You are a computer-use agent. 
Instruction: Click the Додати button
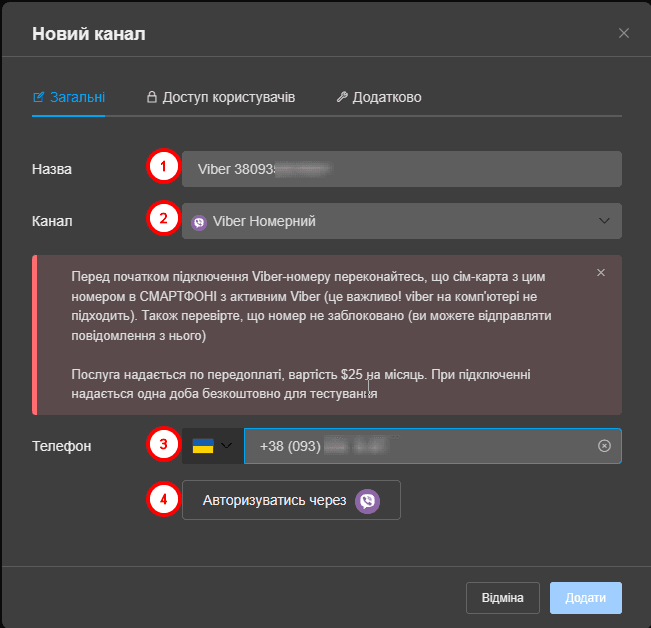click(586, 598)
